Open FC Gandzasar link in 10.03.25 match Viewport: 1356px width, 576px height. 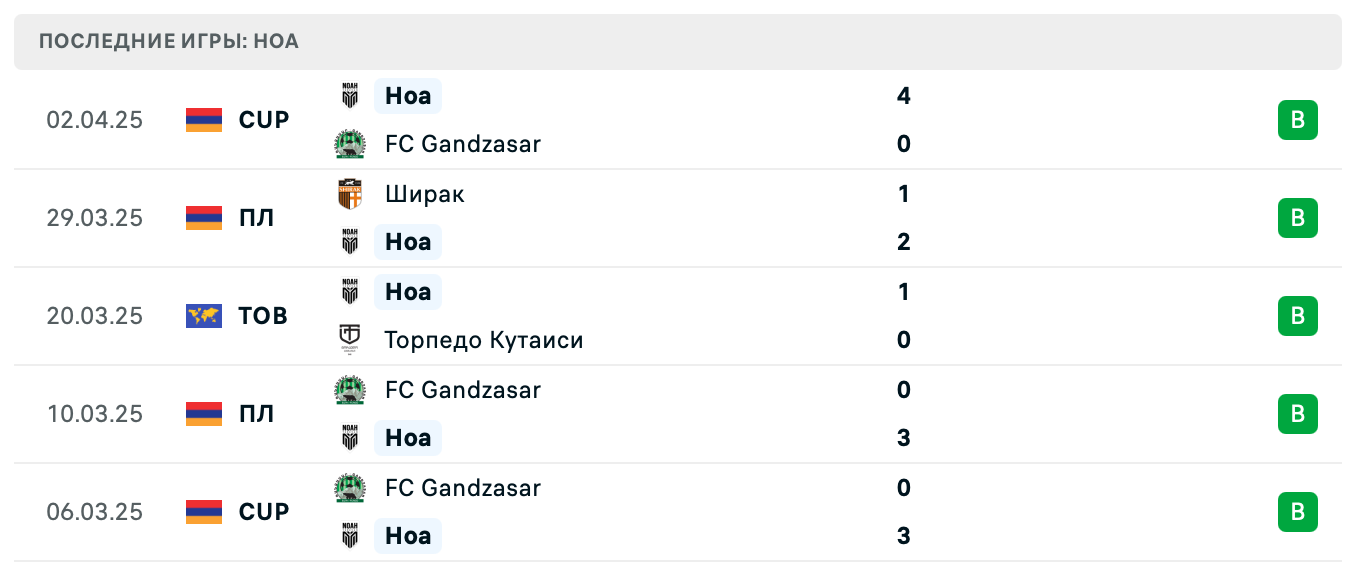point(463,390)
